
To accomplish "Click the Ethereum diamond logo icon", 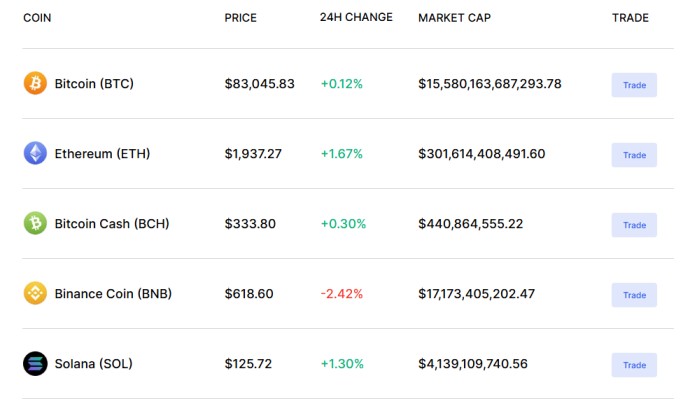I will click(35, 154).
